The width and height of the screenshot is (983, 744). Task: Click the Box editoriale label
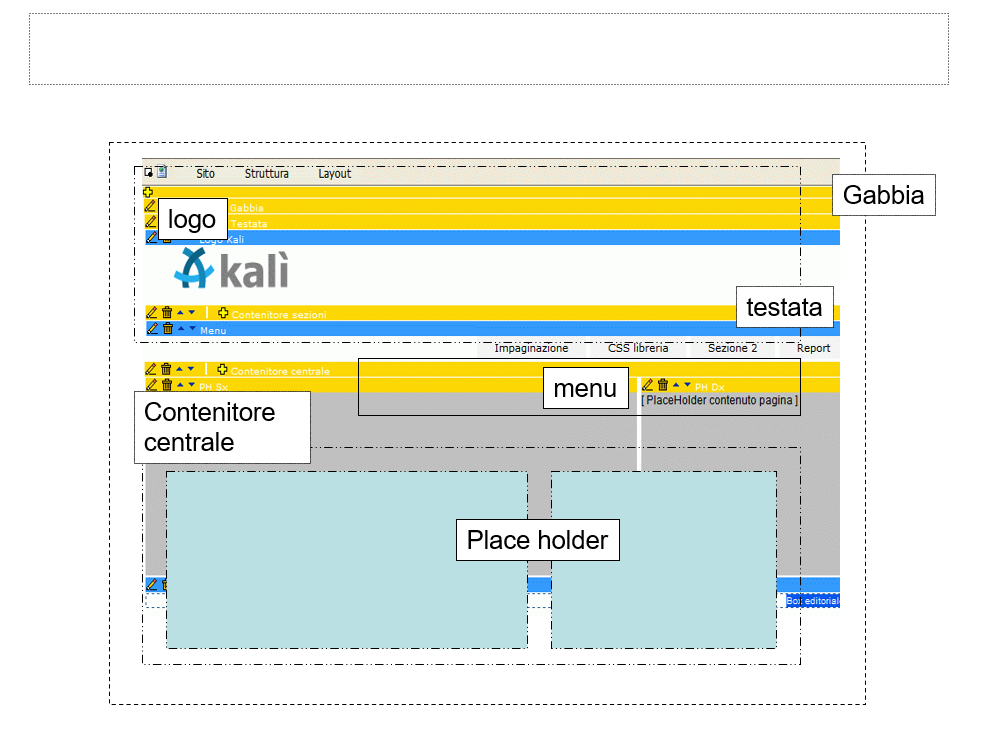coord(813,600)
